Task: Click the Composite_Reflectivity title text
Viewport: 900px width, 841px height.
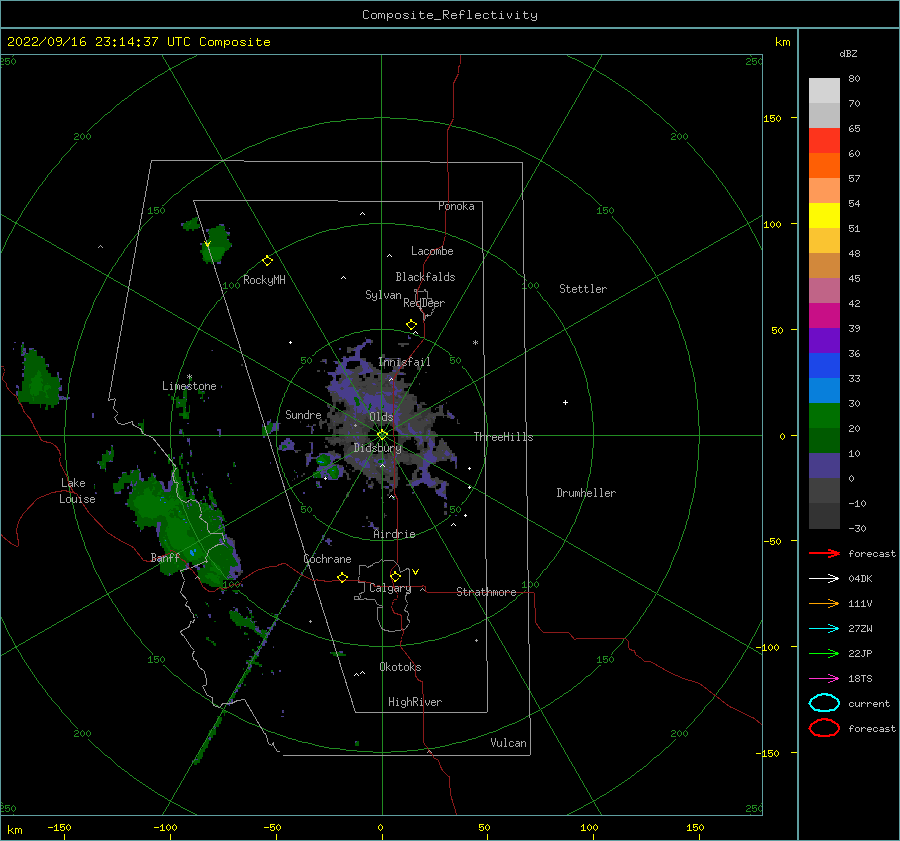Action: pos(450,15)
